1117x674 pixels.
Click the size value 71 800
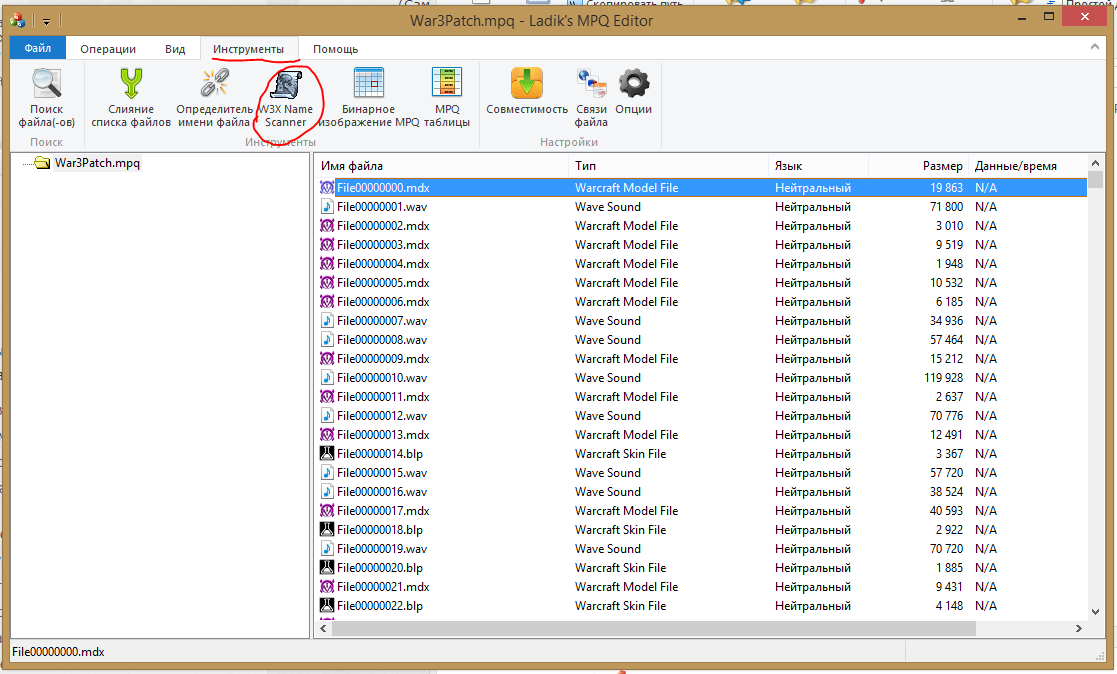[x=946, y=207]
